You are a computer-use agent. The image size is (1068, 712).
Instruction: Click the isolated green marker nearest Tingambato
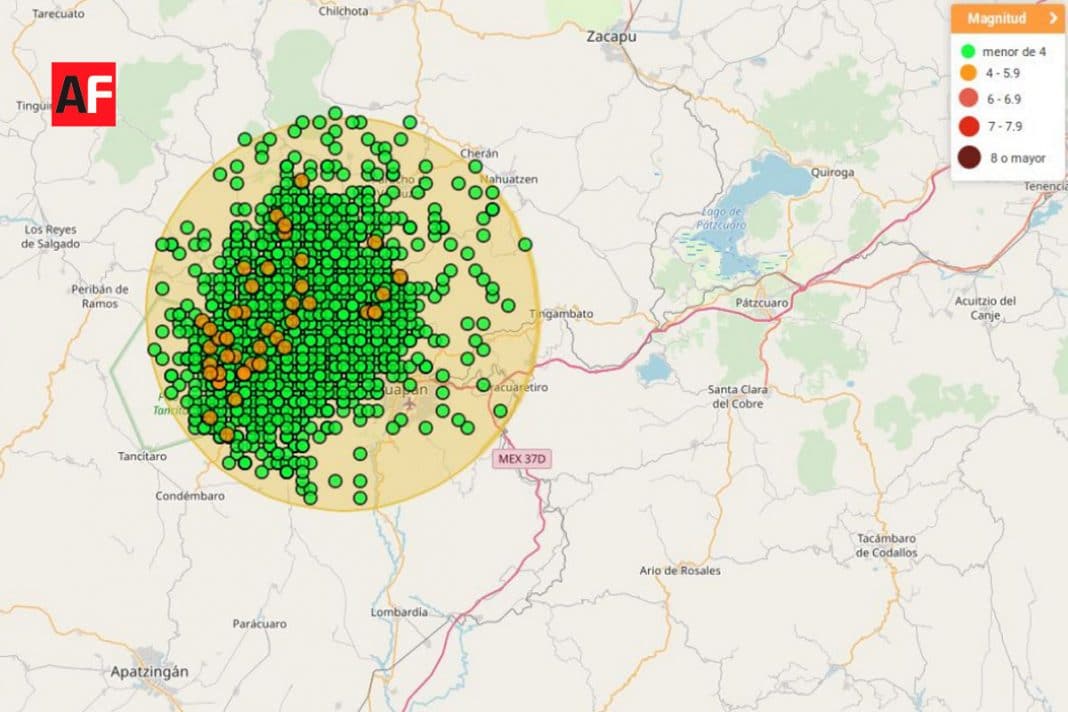(x=508, y=305)
